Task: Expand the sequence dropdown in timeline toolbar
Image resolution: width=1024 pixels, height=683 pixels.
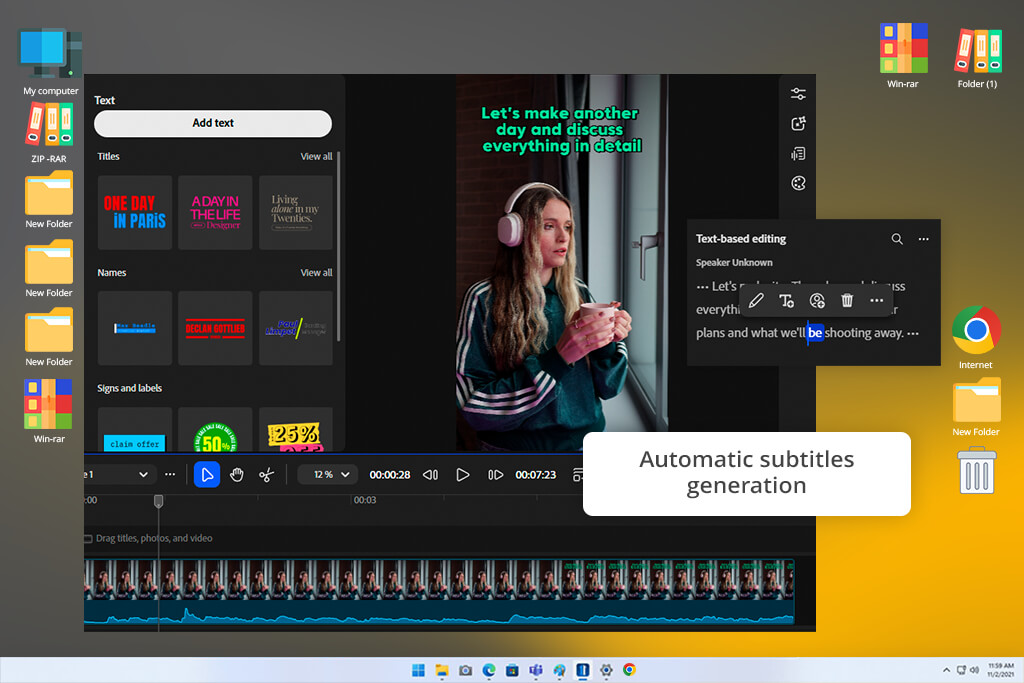Action: 143,475
